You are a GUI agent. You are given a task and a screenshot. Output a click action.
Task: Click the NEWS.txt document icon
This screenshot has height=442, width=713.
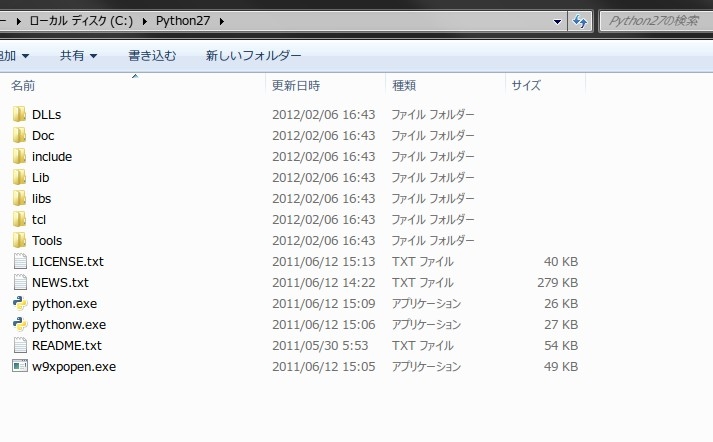pos(20,282)
